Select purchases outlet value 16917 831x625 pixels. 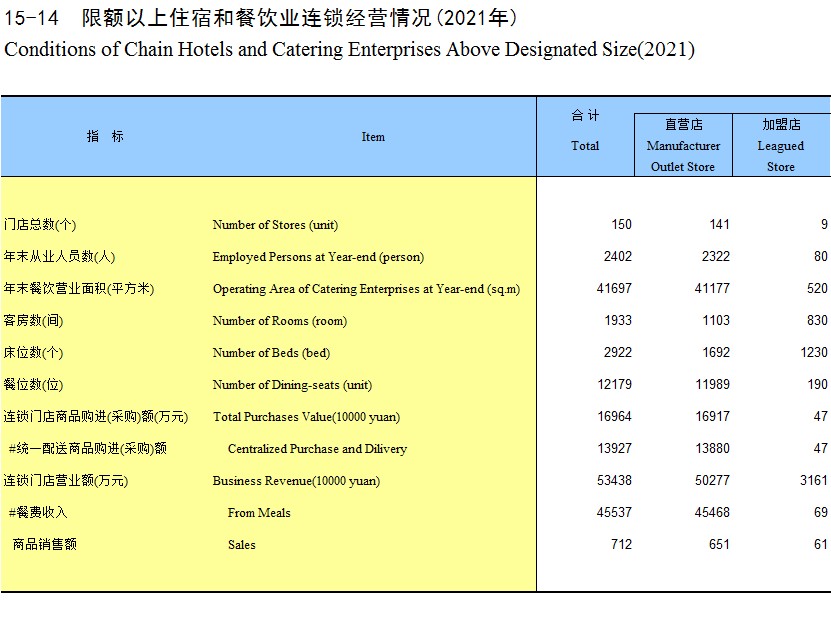click(712, 416)
